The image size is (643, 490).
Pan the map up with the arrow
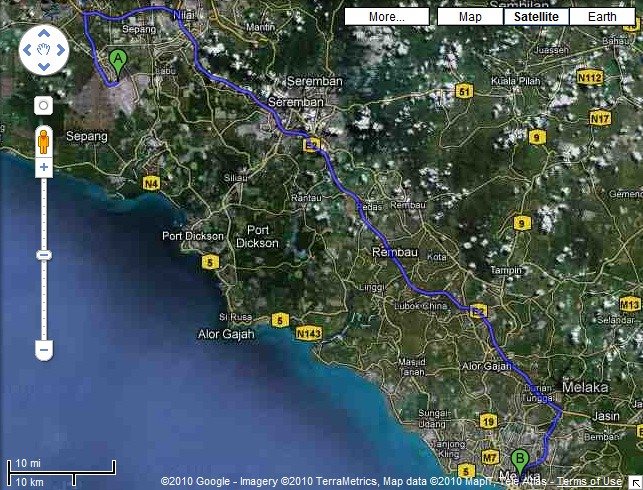click(44, 34)
